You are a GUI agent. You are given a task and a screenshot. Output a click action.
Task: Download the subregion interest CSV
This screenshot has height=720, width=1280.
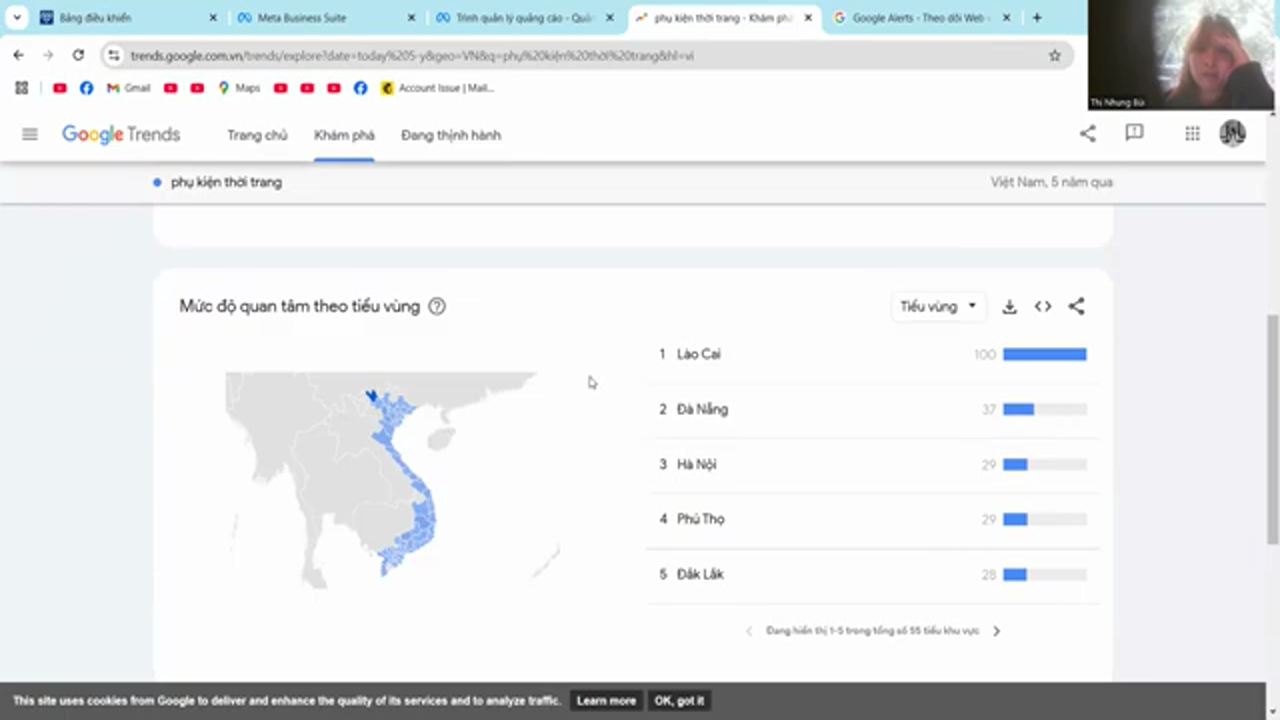(1009, 307)
